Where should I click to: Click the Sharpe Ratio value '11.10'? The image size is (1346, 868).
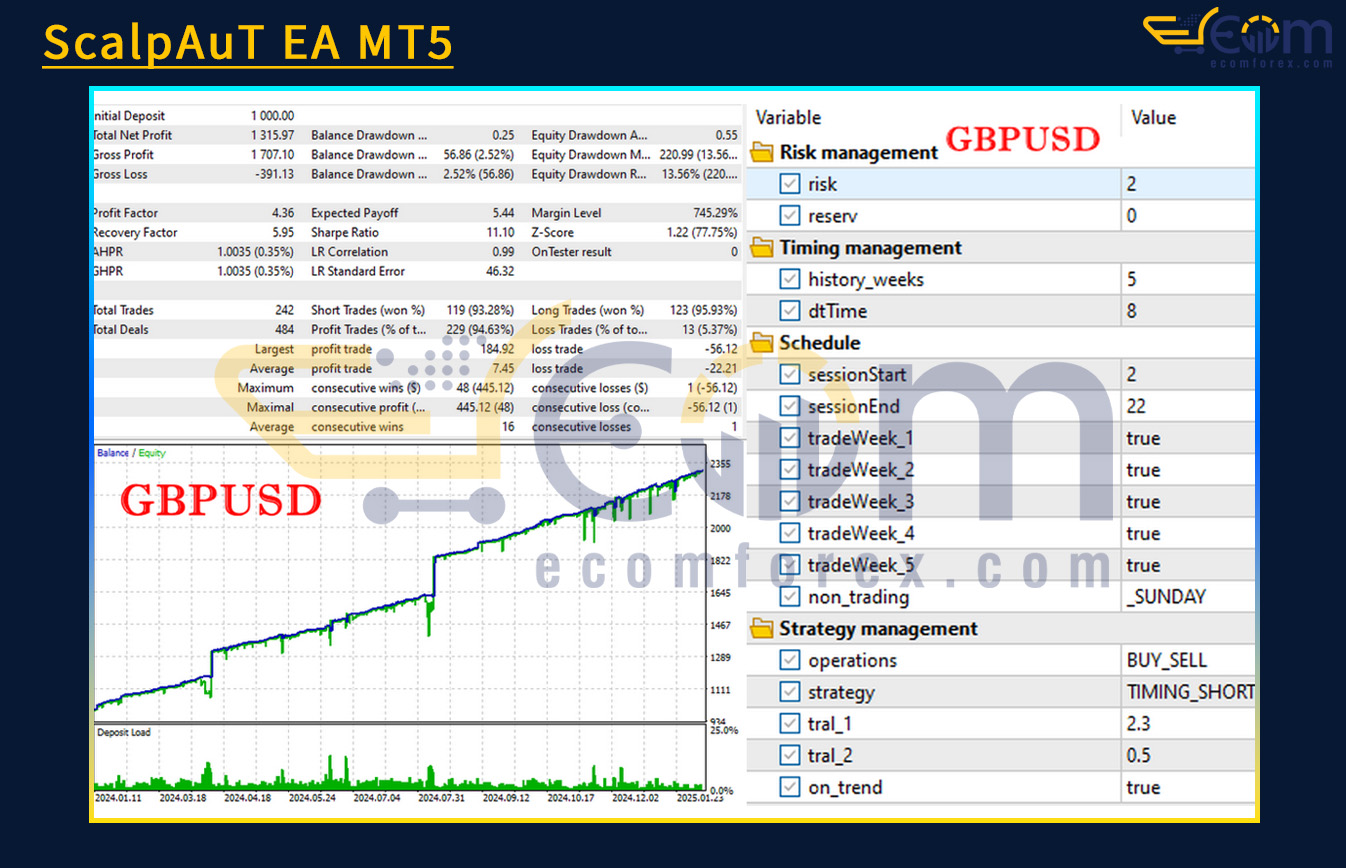(500, 233)
